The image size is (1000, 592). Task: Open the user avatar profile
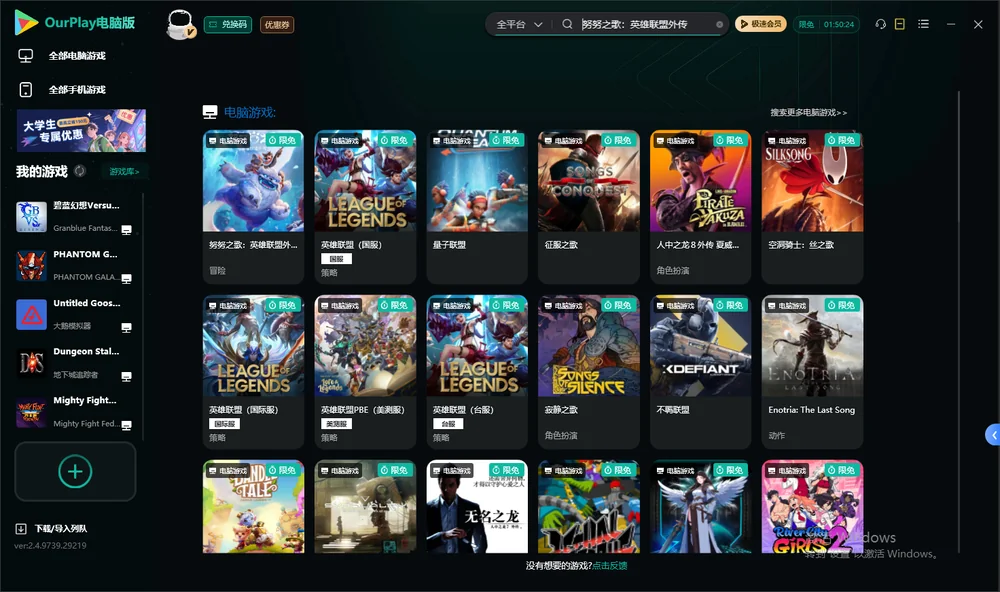180,24
